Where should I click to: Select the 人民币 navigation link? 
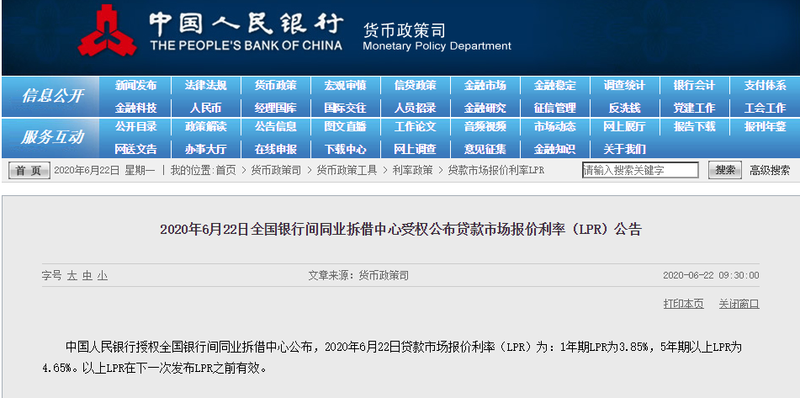[206, 108]
